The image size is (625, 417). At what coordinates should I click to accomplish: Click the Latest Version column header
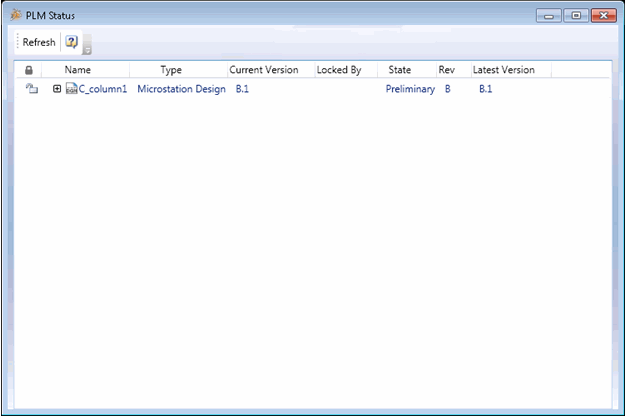pos(503,70)
